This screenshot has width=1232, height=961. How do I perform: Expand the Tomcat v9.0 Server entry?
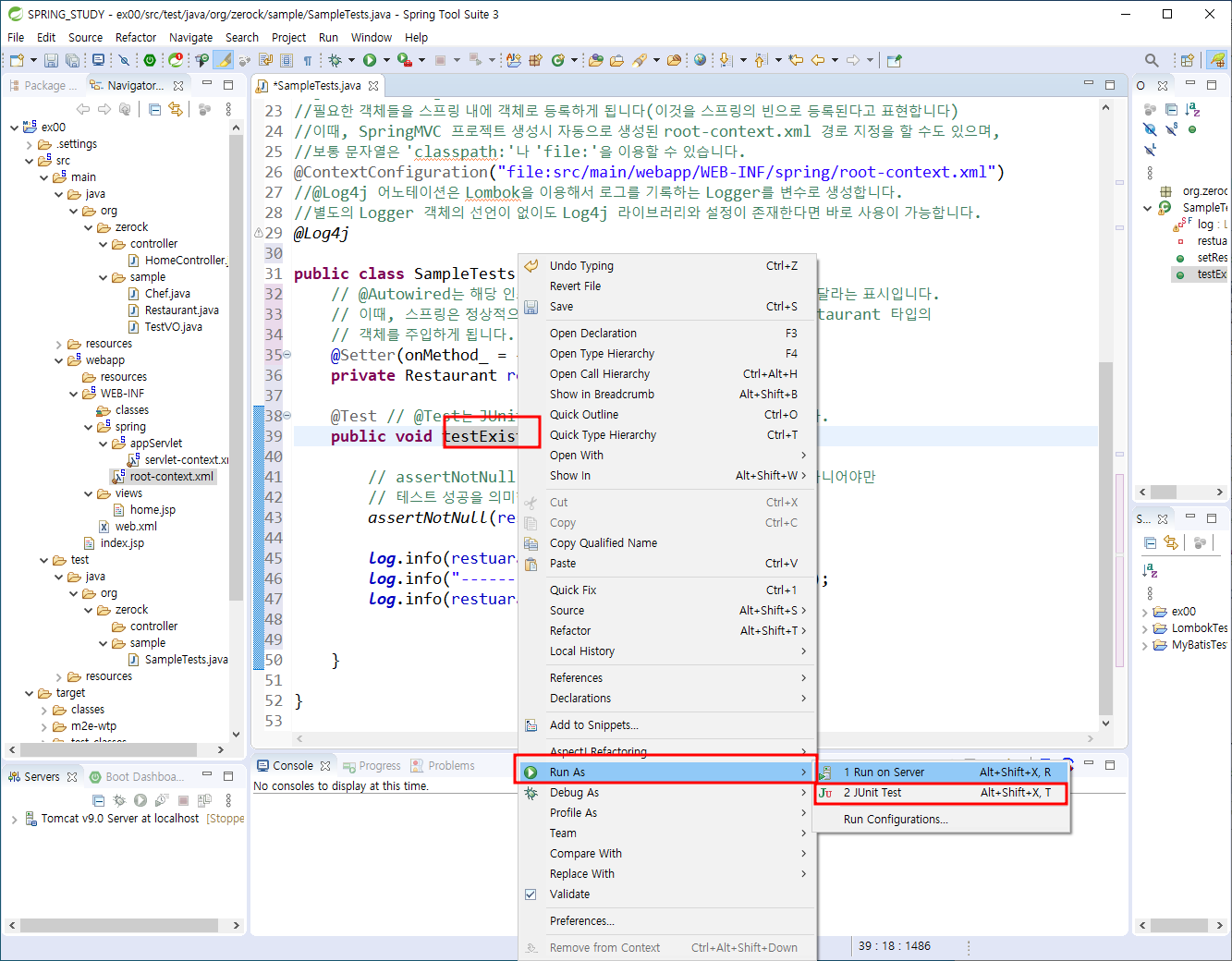14,819
